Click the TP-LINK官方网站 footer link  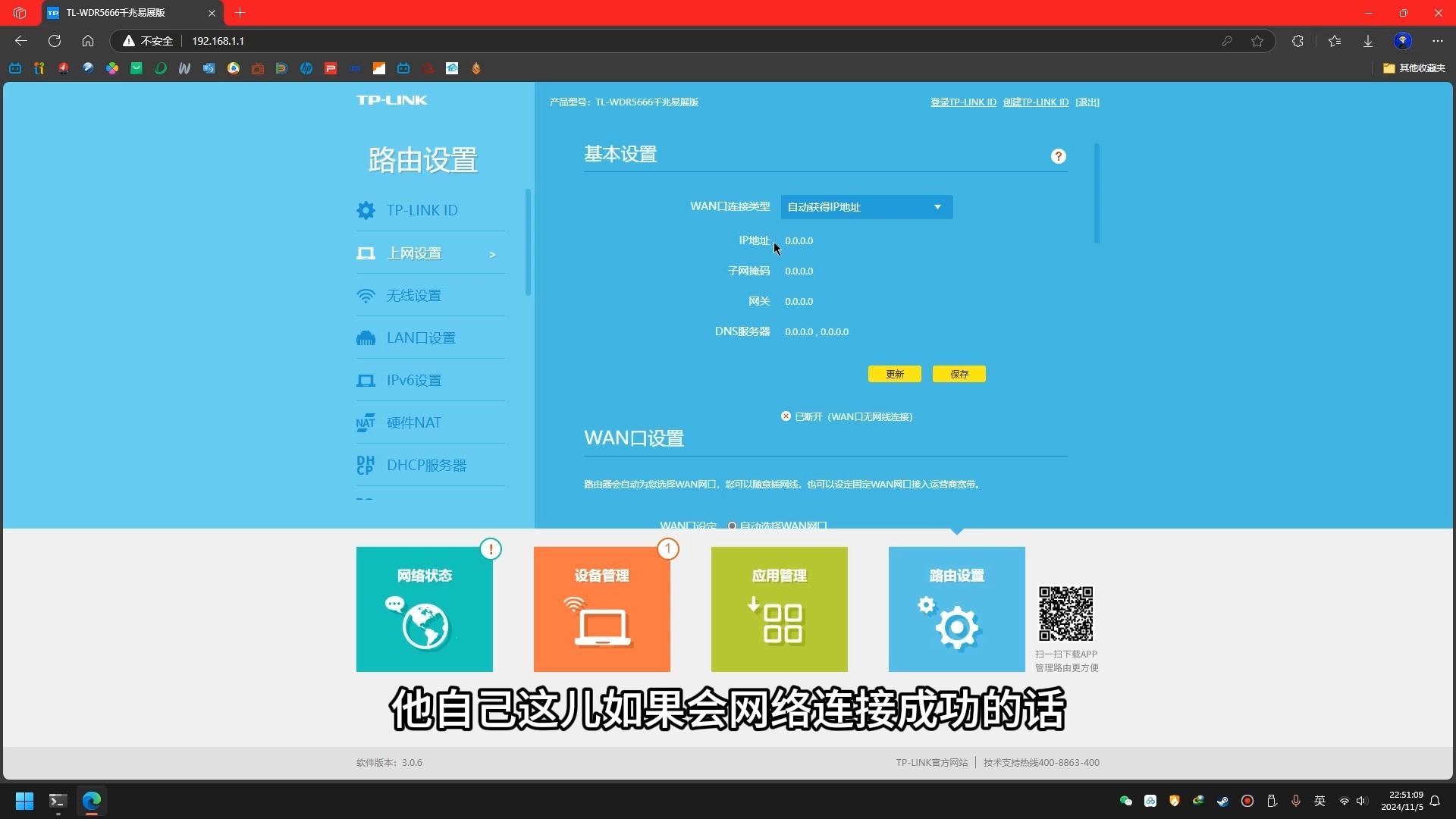932,763
